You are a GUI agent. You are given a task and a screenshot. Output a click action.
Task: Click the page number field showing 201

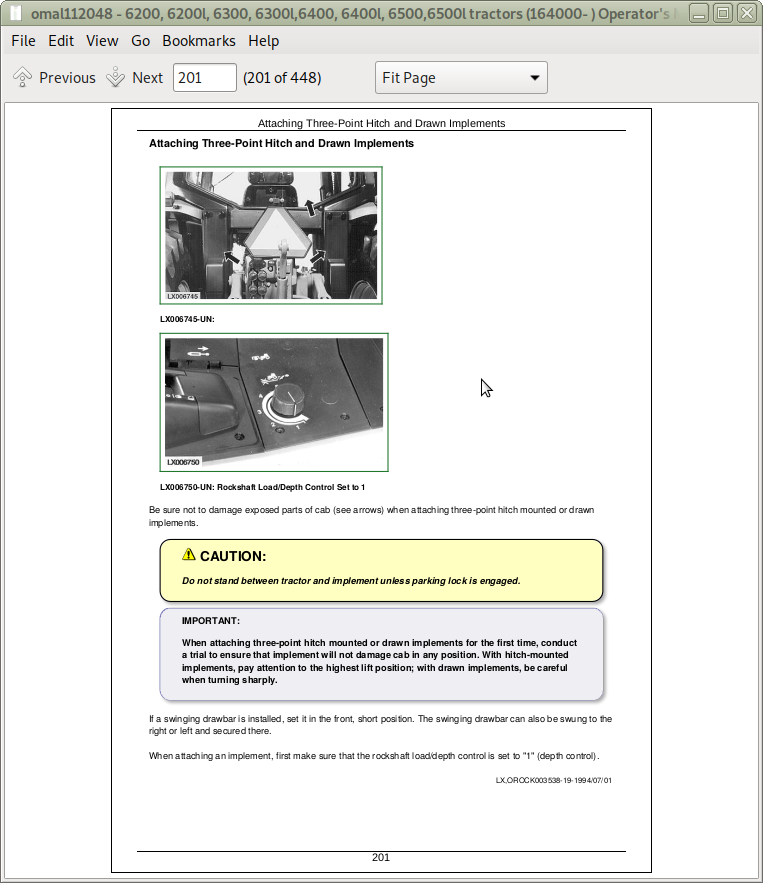[204, 78]
